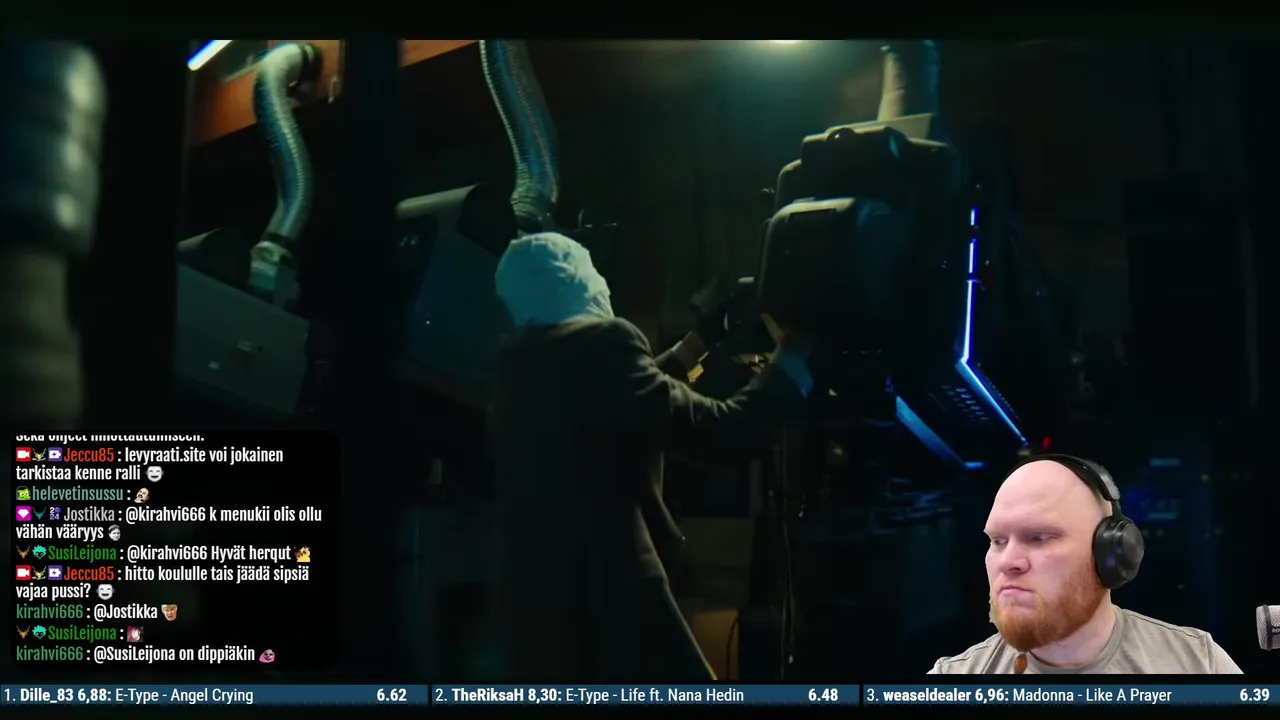Click SusiLeijona name on 'Hyvät herqut' message
This screenshot has width=1280, height=720.
pos(84,553)
